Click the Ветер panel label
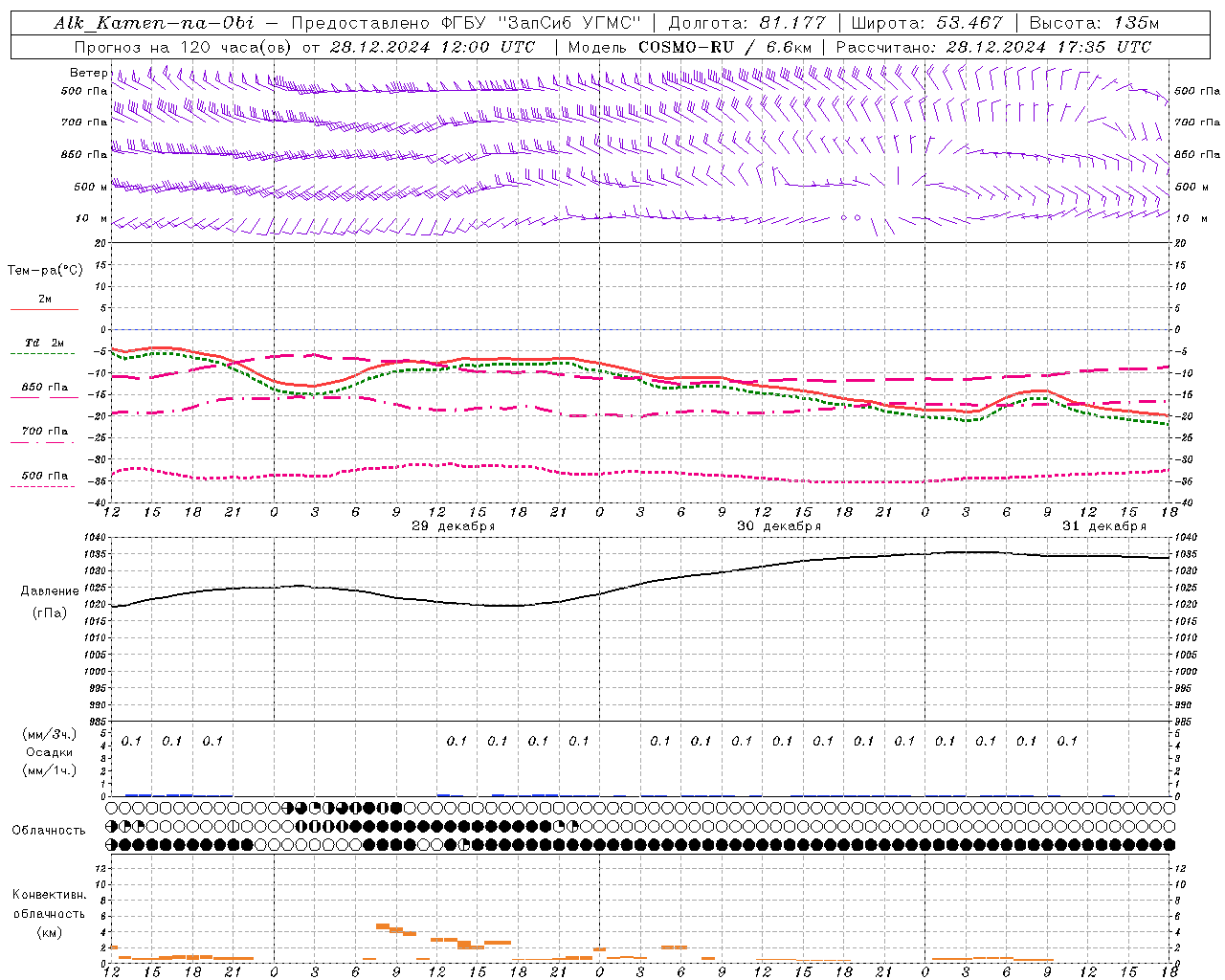The width and height of the screenshot is (1225, 980). [88, 73]
